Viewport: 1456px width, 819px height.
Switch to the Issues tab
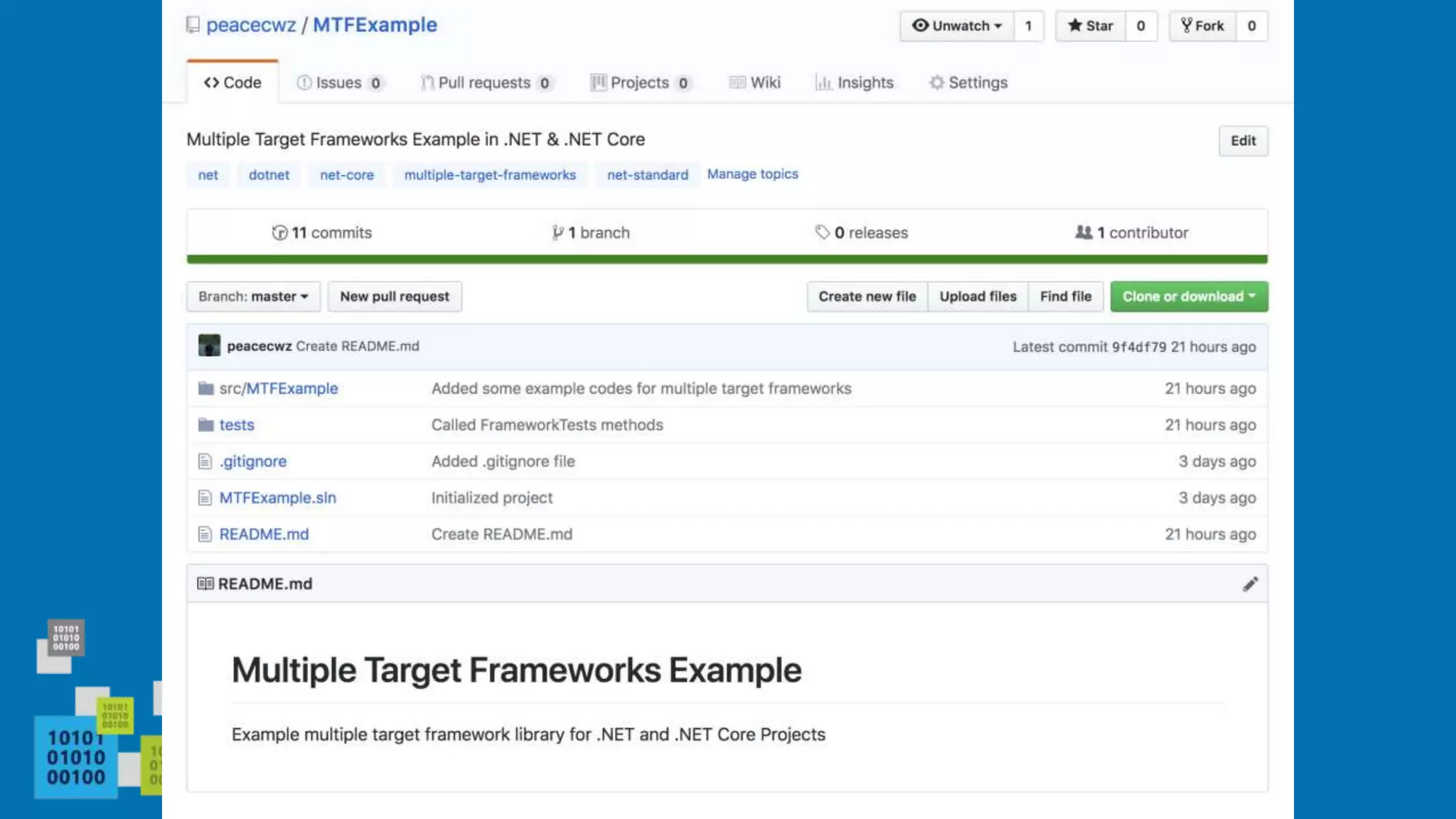point(340,82)
